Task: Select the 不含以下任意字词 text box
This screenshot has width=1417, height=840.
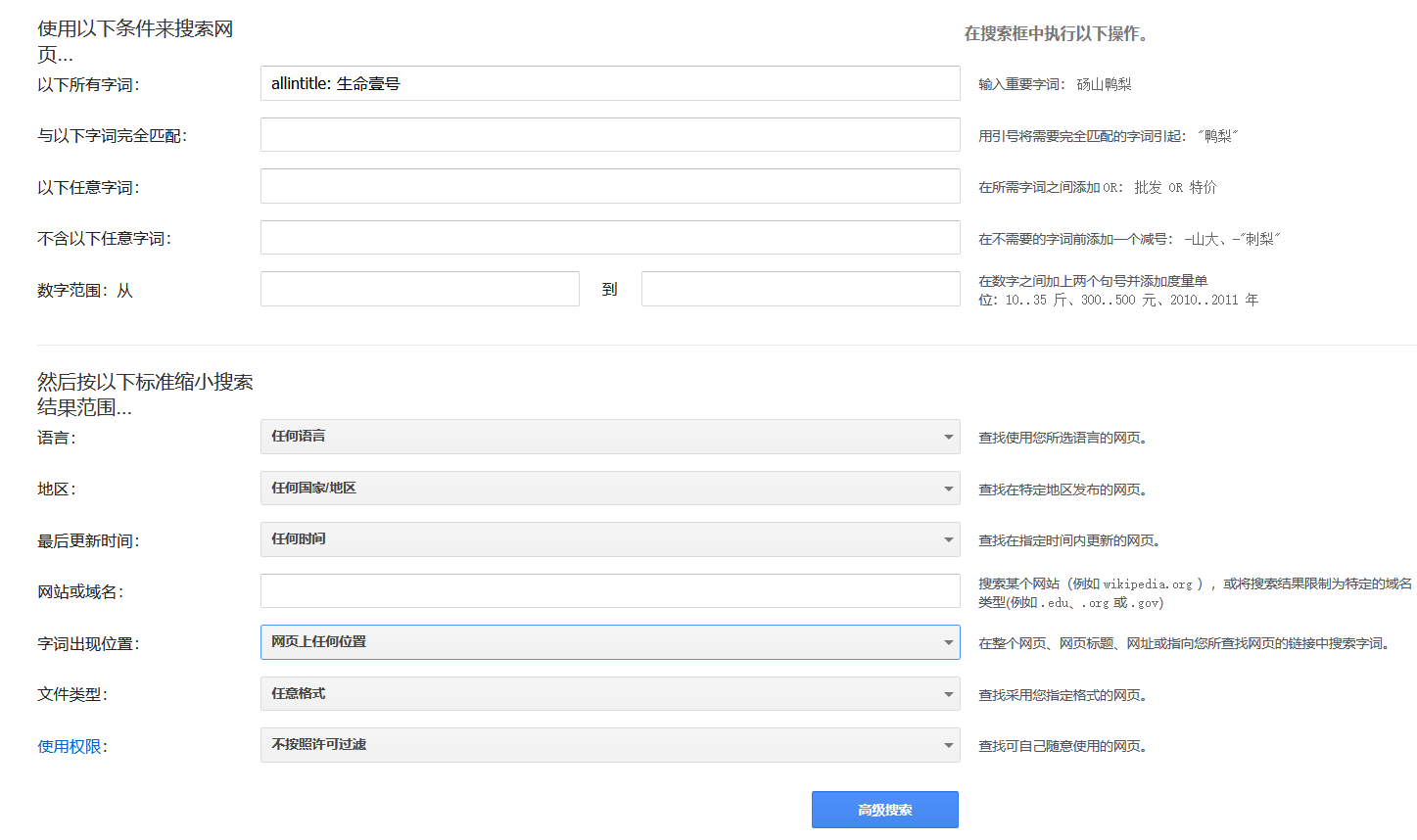Action: (609, 238)
